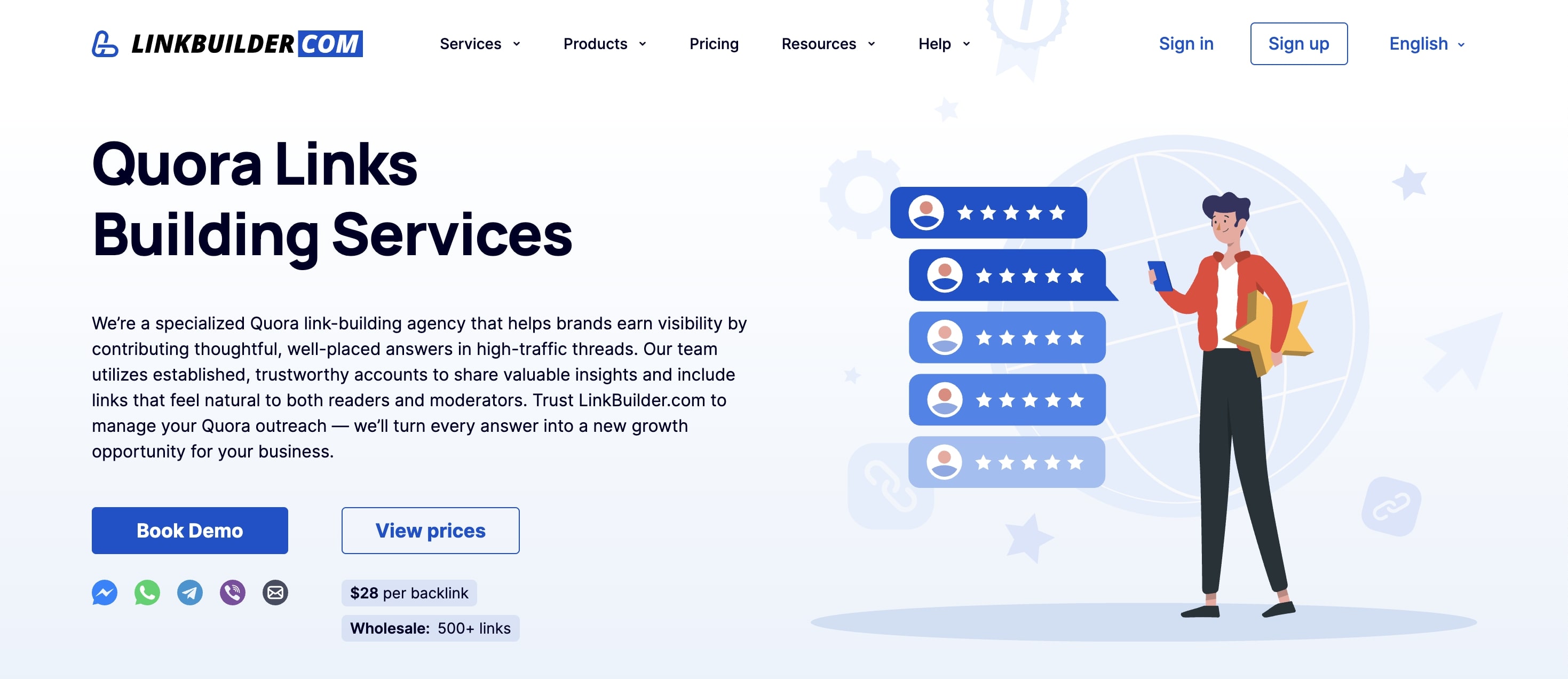The image size is (1568, 679).
Task: Click the Sign in link
Action: click(1186, 44)
